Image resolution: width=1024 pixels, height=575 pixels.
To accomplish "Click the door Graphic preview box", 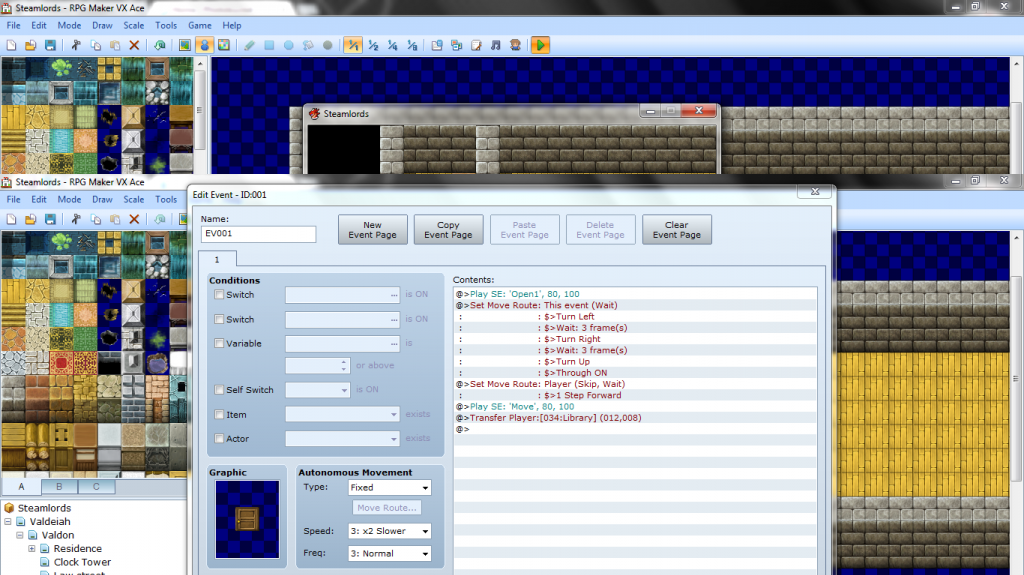I will [247, 519].
